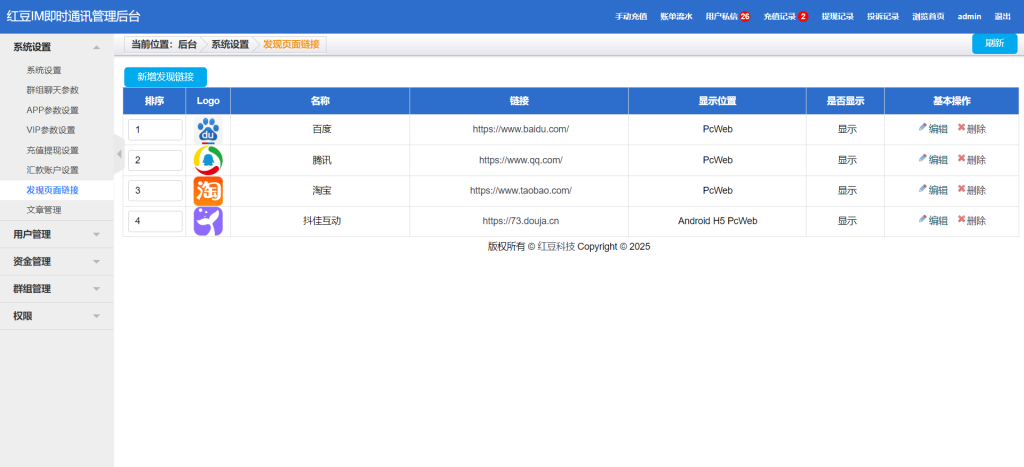
Task: Edit the 百度 link entry
Action: click(933, 129)
